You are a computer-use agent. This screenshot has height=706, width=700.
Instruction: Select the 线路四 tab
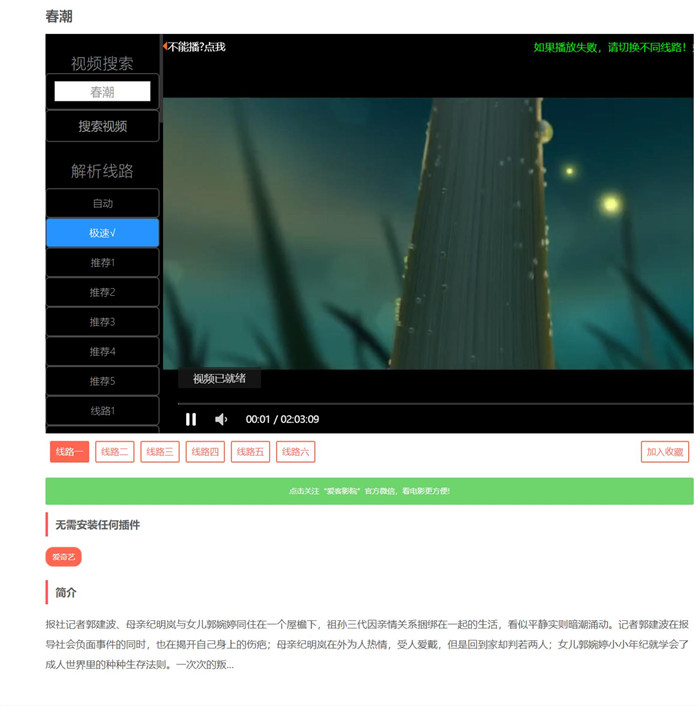205,452
